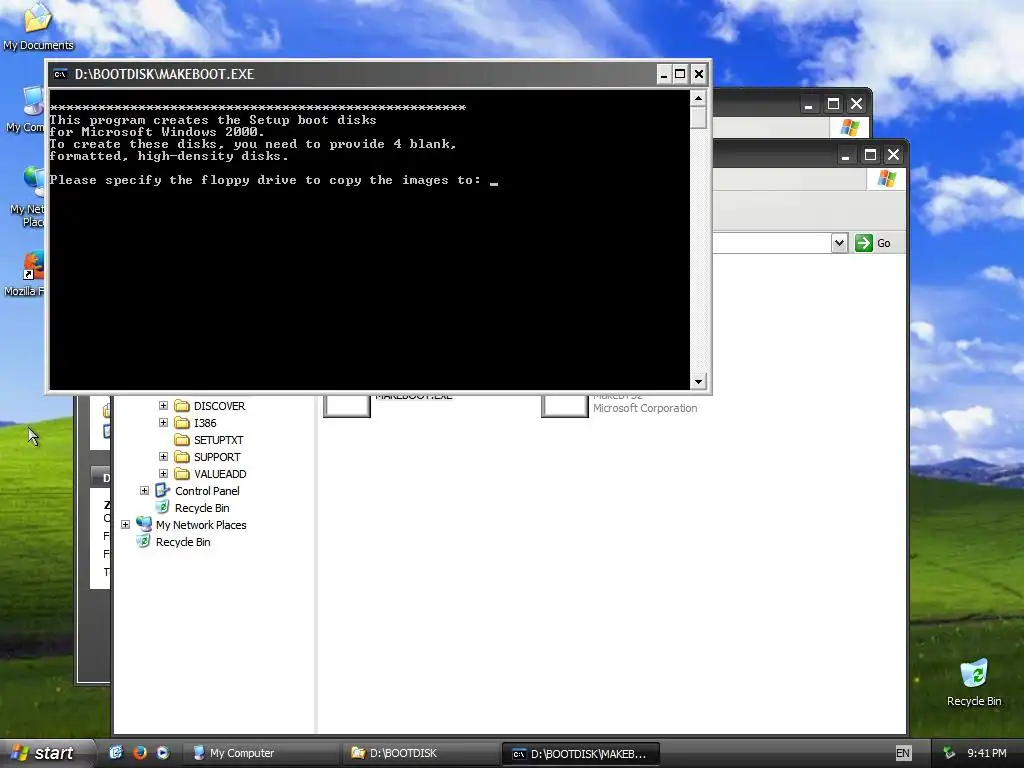The width and height of the screenshot is (1024, 768).
Task: Click the Windows flag logo in rear window
Action: (850, 127)
